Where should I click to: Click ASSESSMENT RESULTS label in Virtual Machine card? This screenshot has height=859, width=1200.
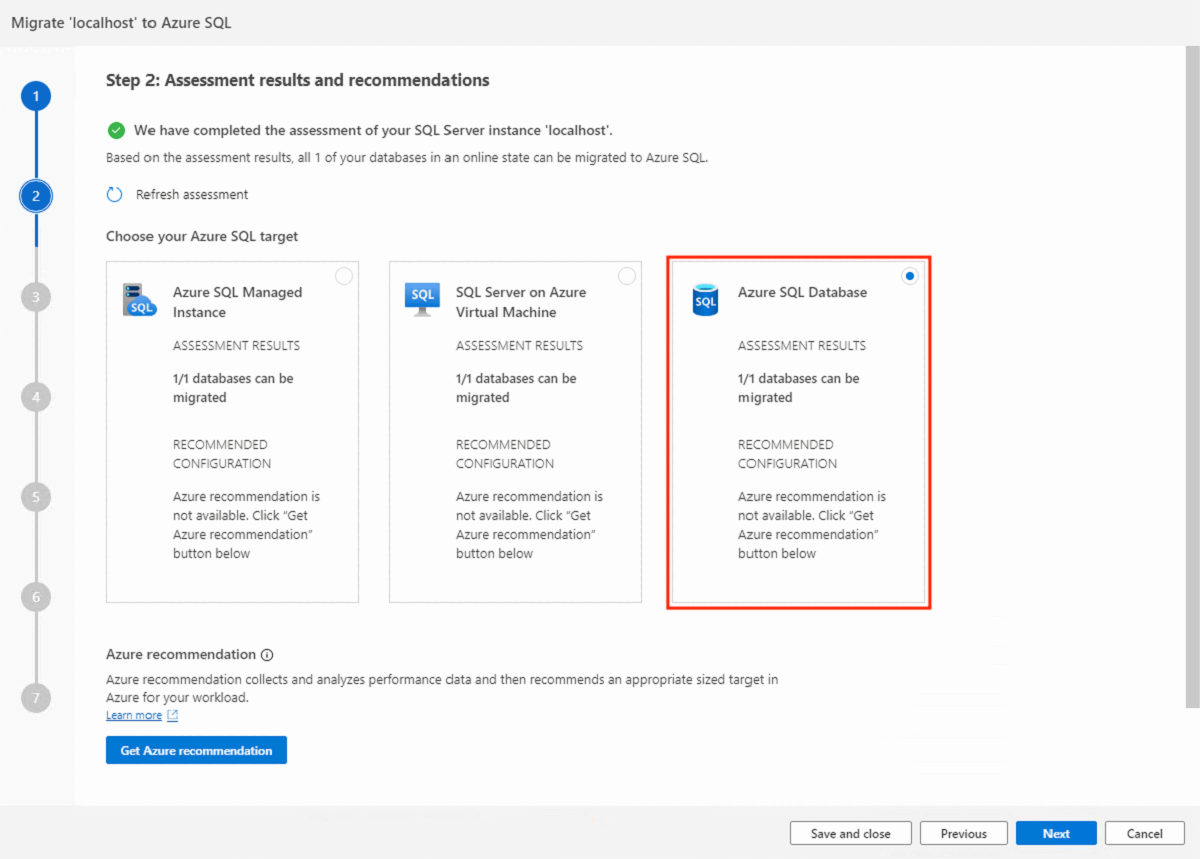tap(519, 346)
